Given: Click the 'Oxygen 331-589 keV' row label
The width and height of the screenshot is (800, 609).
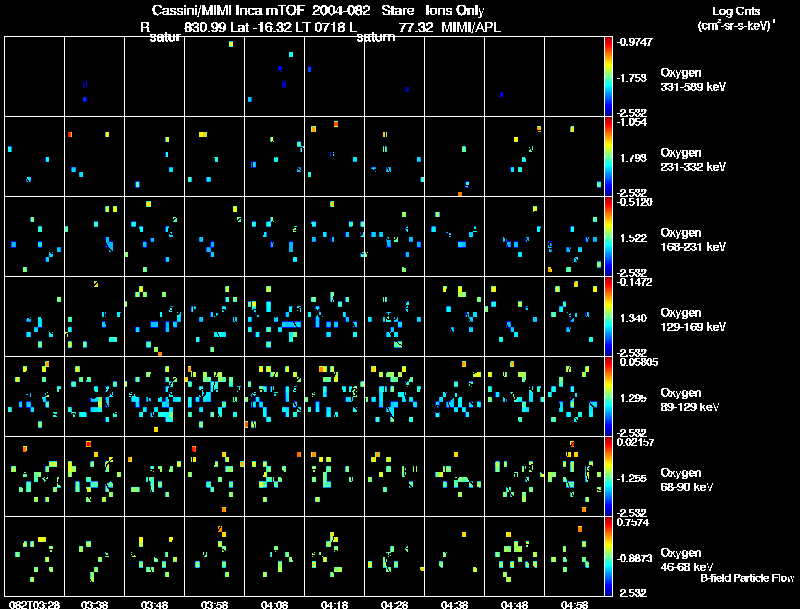Looking at the screenshot, I should 693,80.
